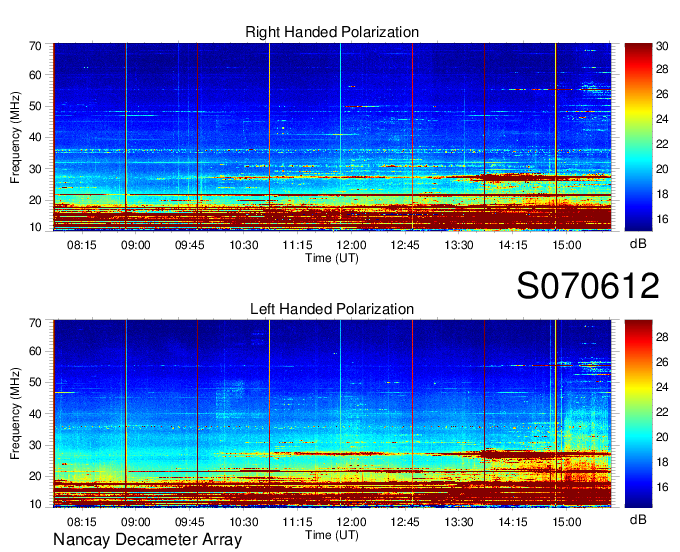The width and height of the screenshot is (680, 552).
Task: Click the 50 frequency tick of the Right Handed plot
Action: [35, 106]
